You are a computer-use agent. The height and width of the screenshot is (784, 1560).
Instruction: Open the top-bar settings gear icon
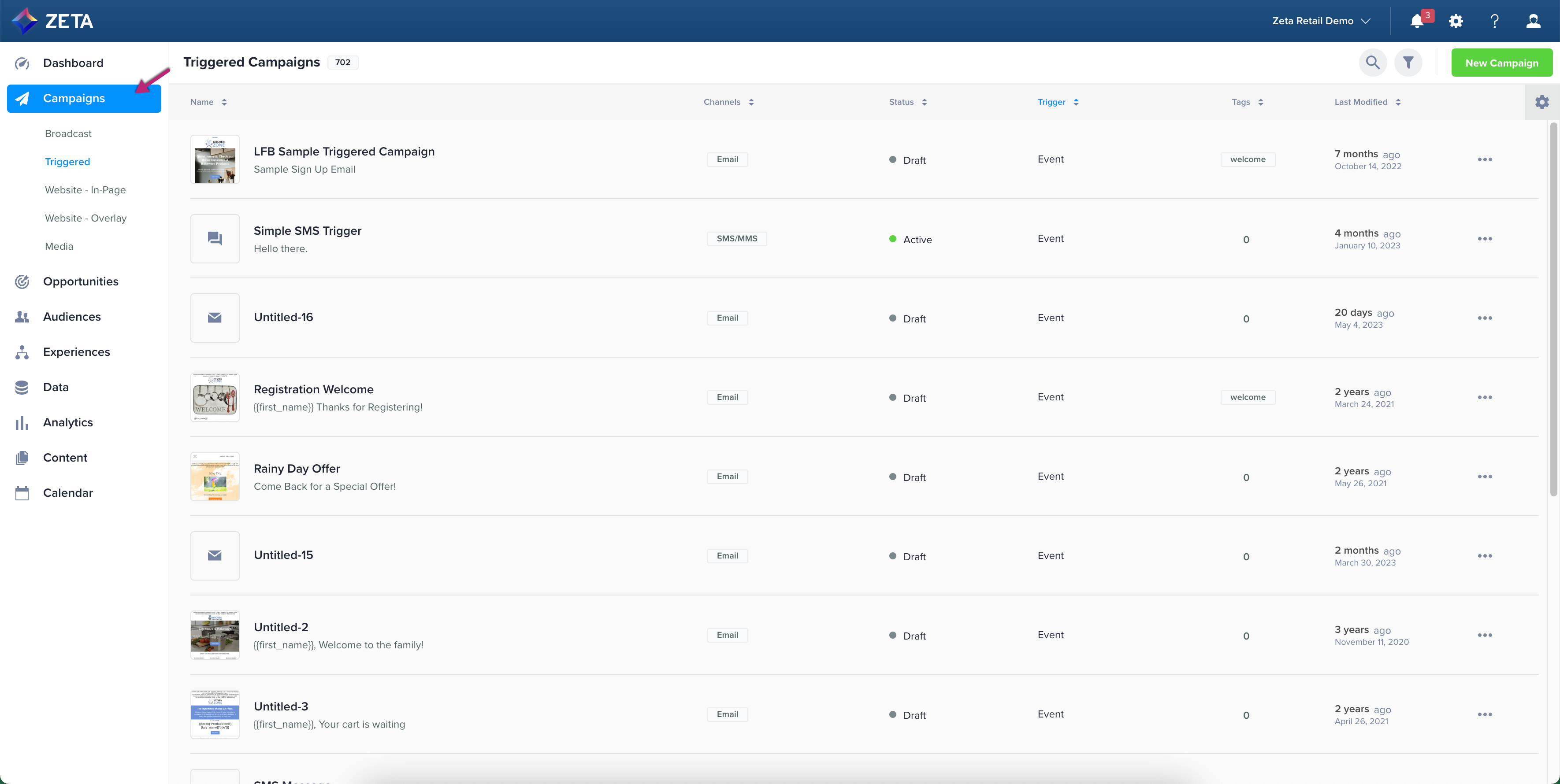[1455, 21]
